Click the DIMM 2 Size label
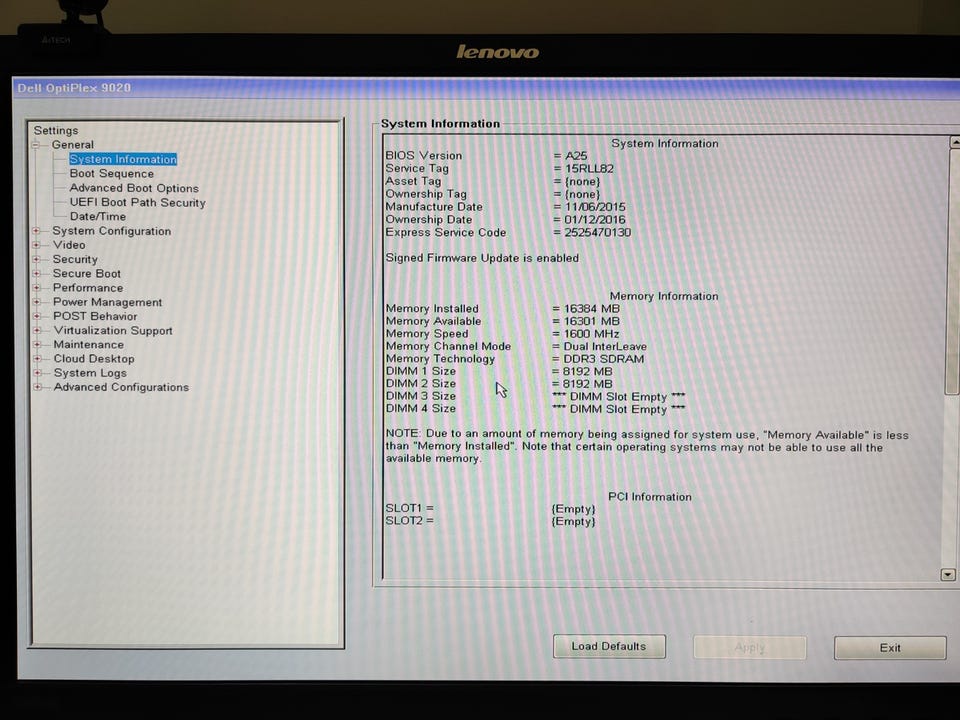 coord(421,384)
